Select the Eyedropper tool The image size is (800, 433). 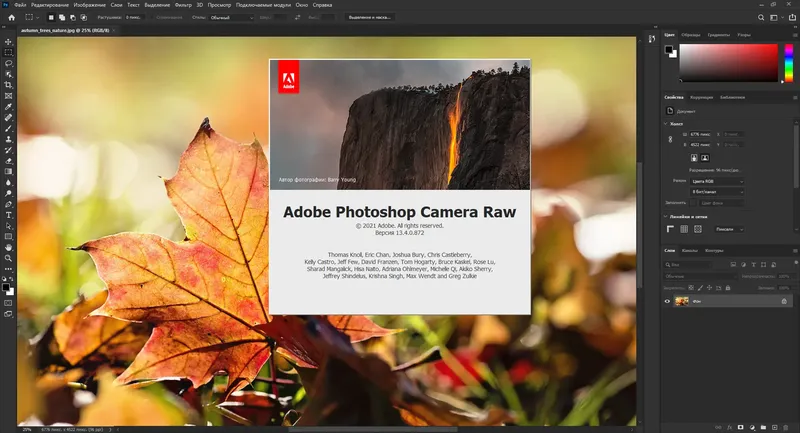tap(8, 107)
